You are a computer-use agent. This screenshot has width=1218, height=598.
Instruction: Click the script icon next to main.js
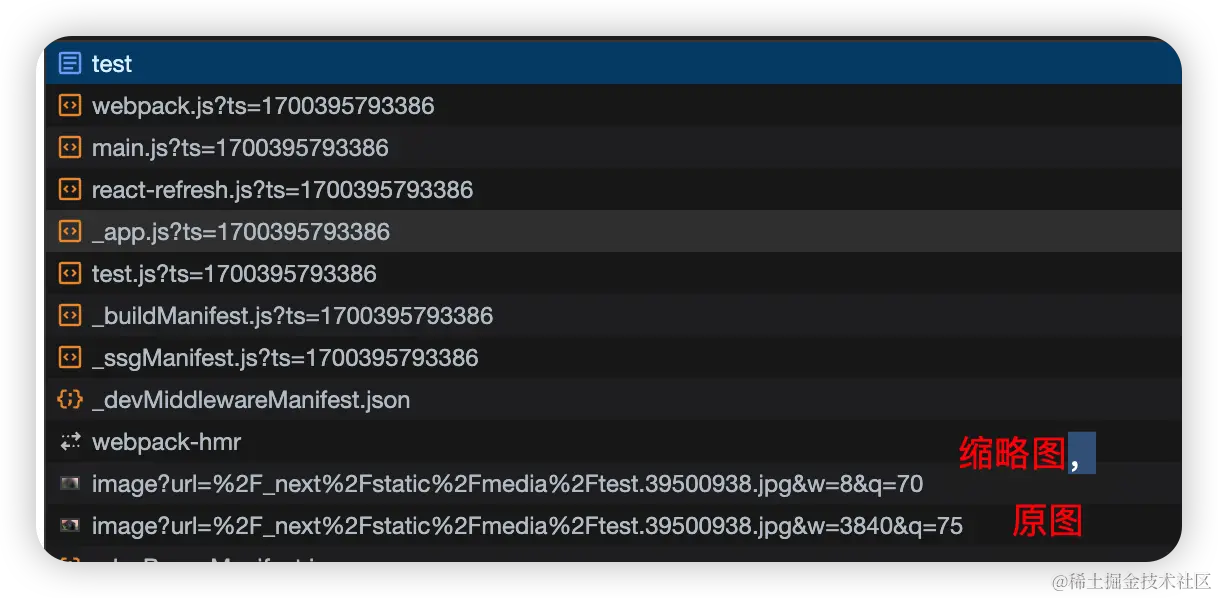70,148
